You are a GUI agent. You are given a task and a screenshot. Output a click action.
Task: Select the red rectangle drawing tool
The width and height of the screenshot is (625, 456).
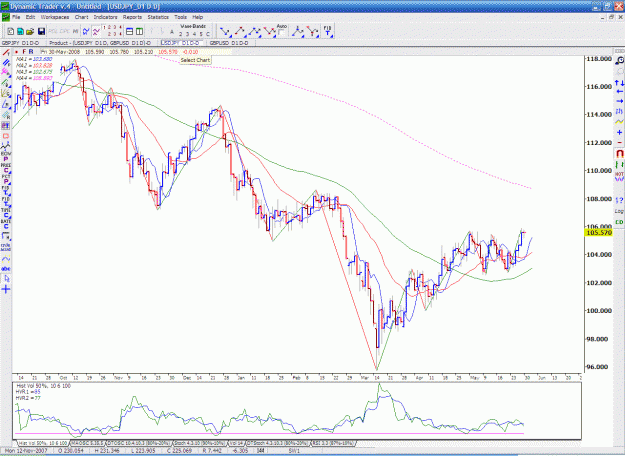point(6,136)
